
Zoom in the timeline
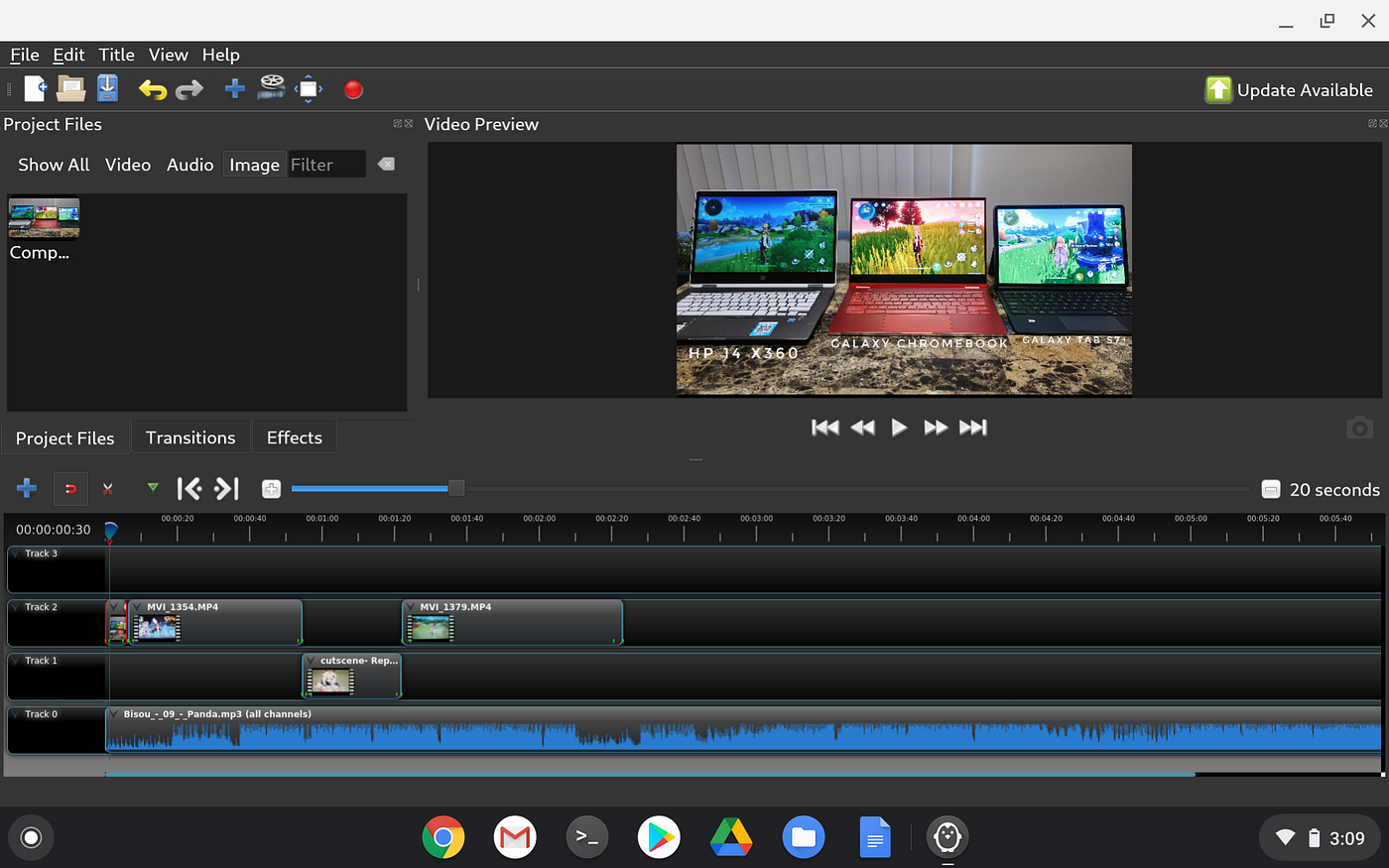point(271,489)
